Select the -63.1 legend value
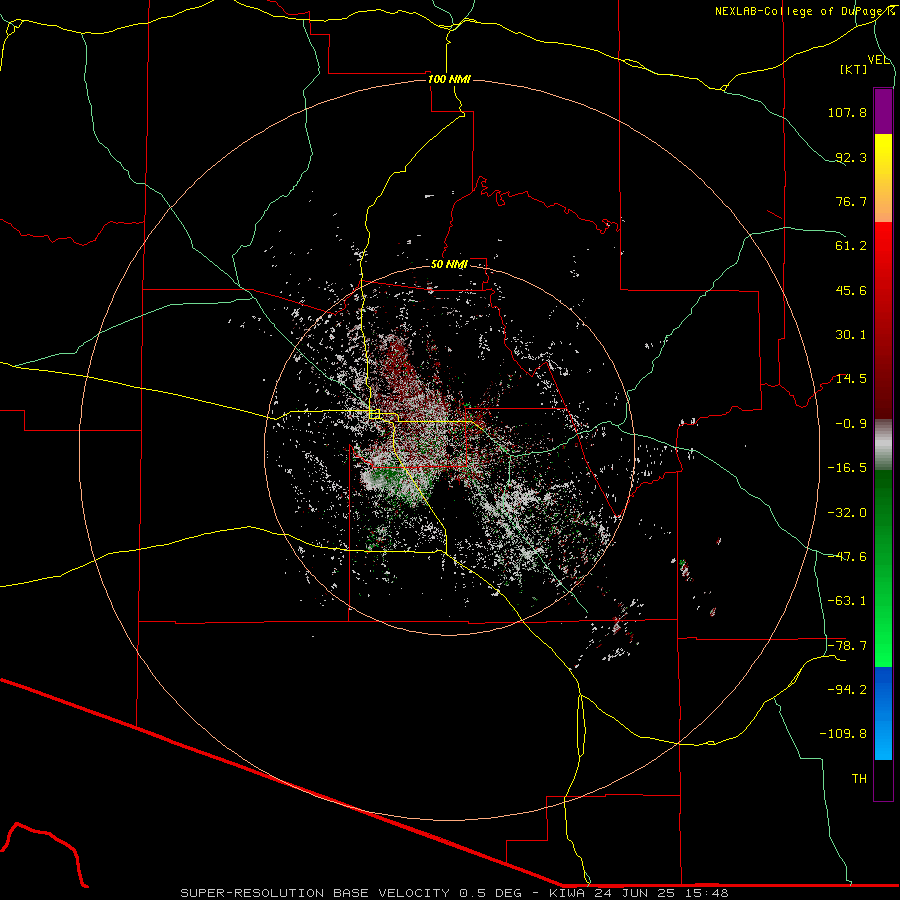The width and height of the screenshot is (900, 900). (x=847, y=601)
